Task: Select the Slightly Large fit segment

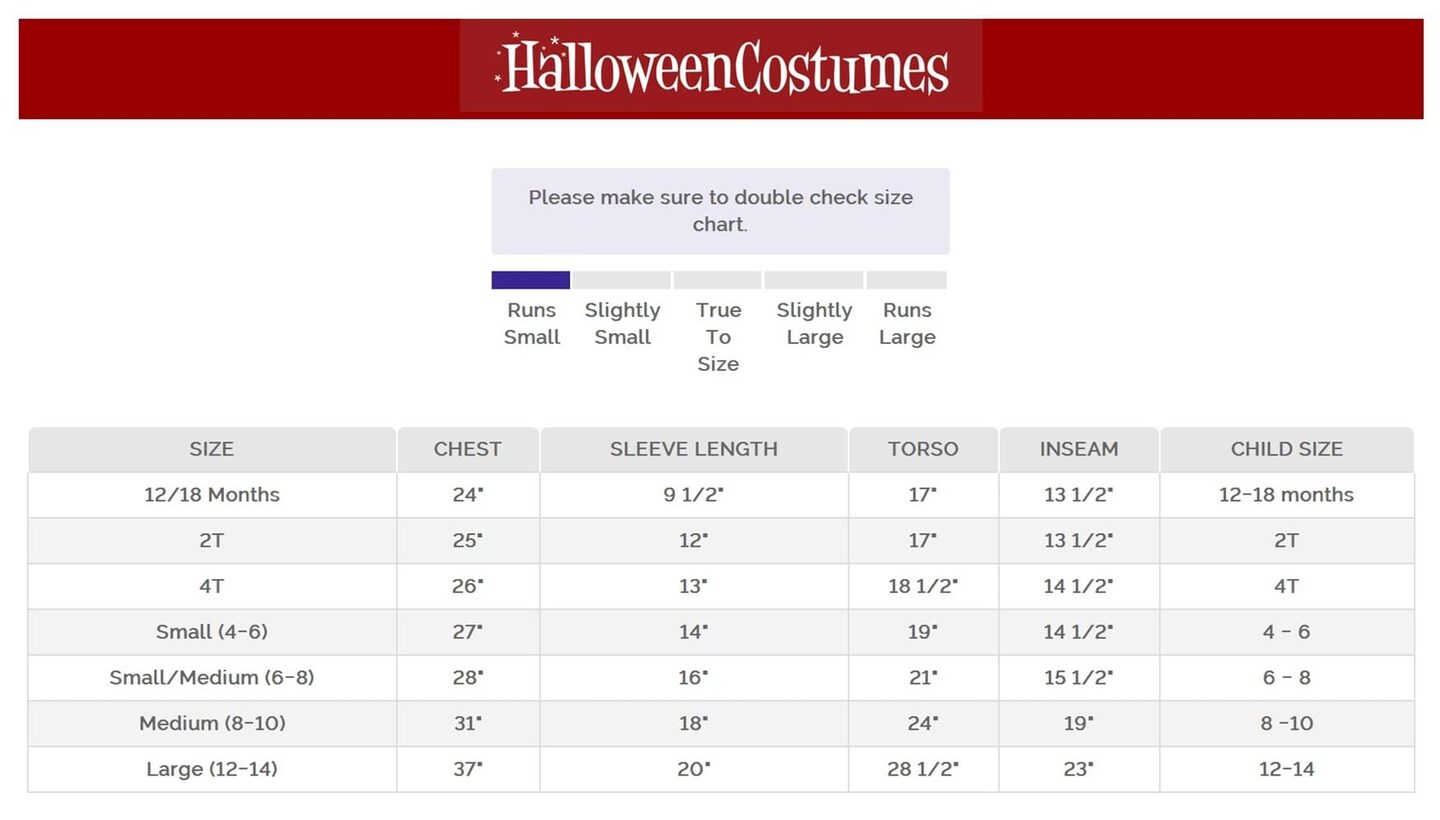Action: coord(813,280)
